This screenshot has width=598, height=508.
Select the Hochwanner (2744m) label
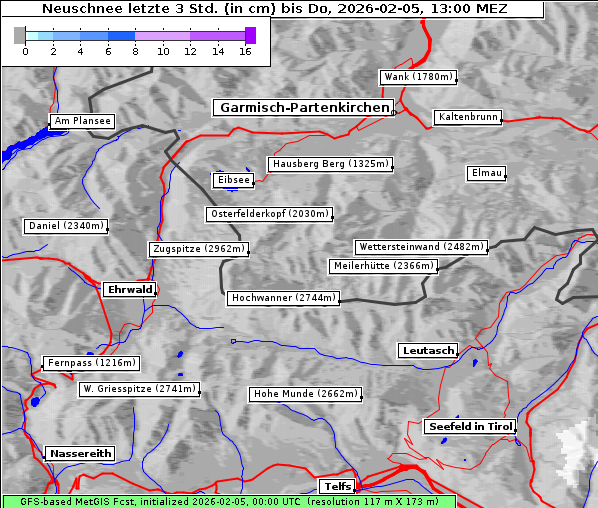click(x=284, y=298)
